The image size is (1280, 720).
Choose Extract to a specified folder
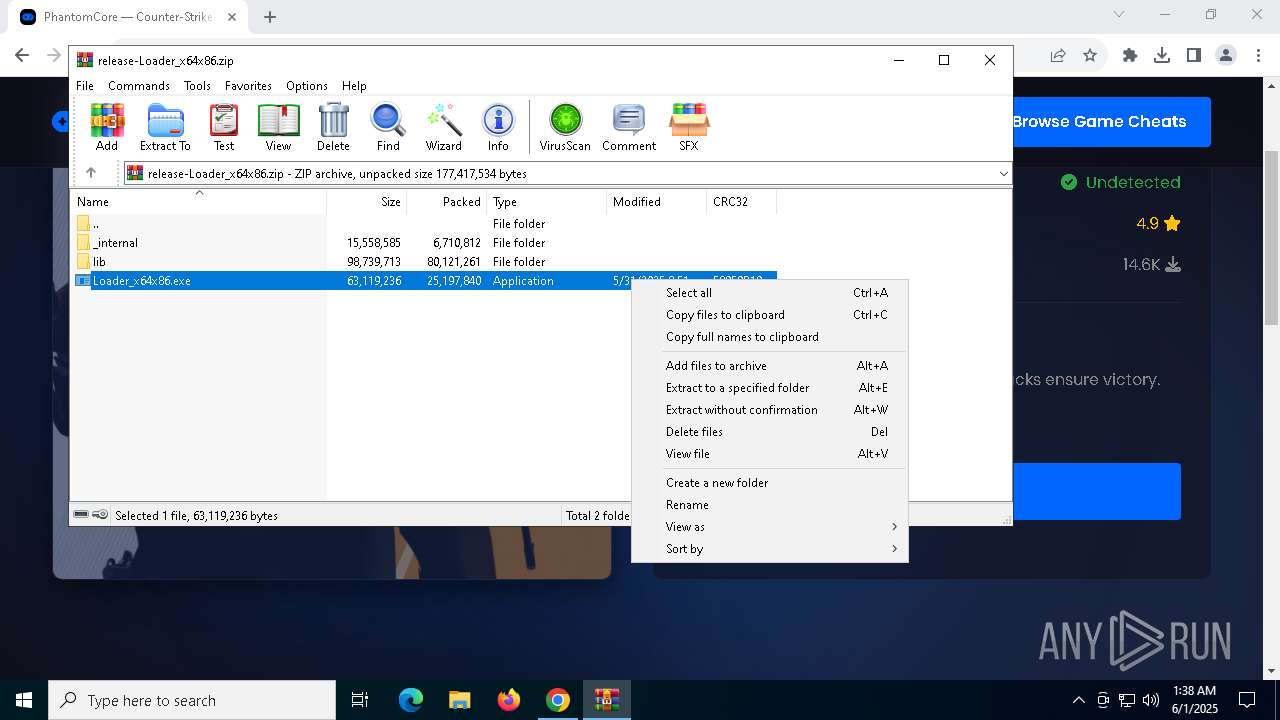click(770, 388)
